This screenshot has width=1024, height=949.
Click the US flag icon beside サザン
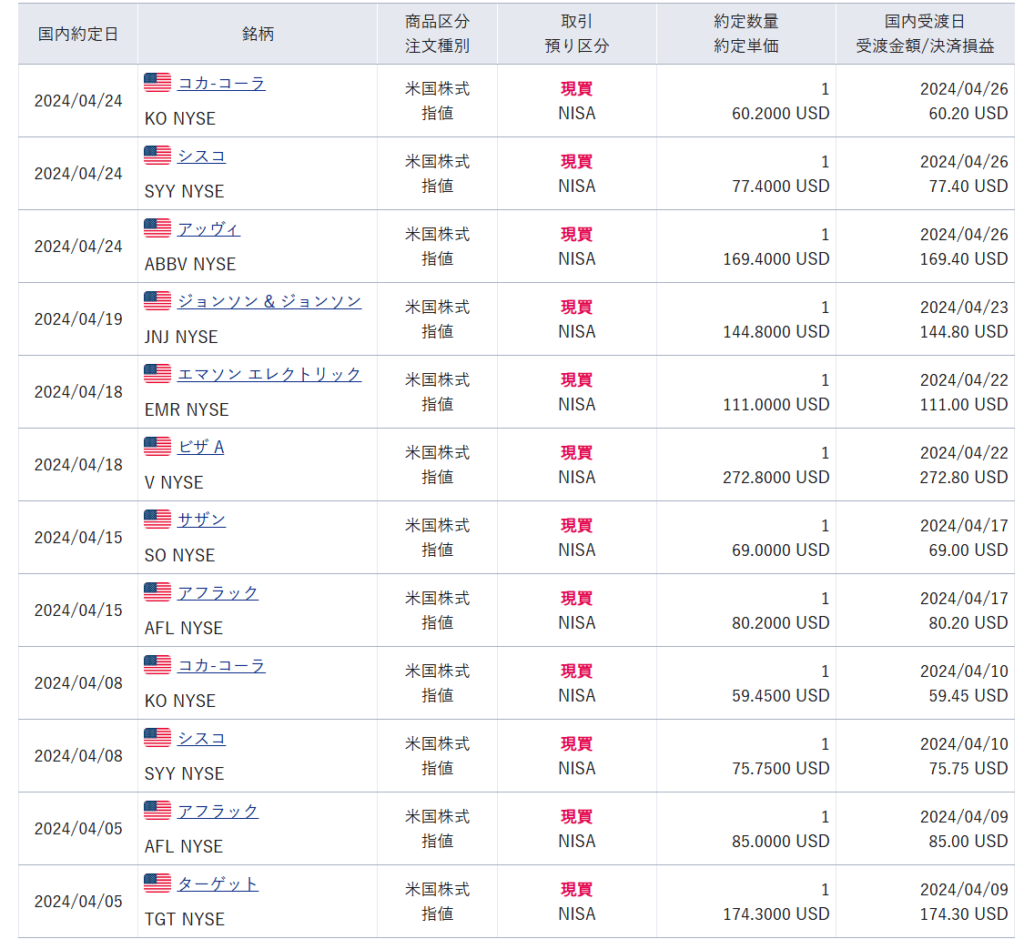tap(157, 519)
